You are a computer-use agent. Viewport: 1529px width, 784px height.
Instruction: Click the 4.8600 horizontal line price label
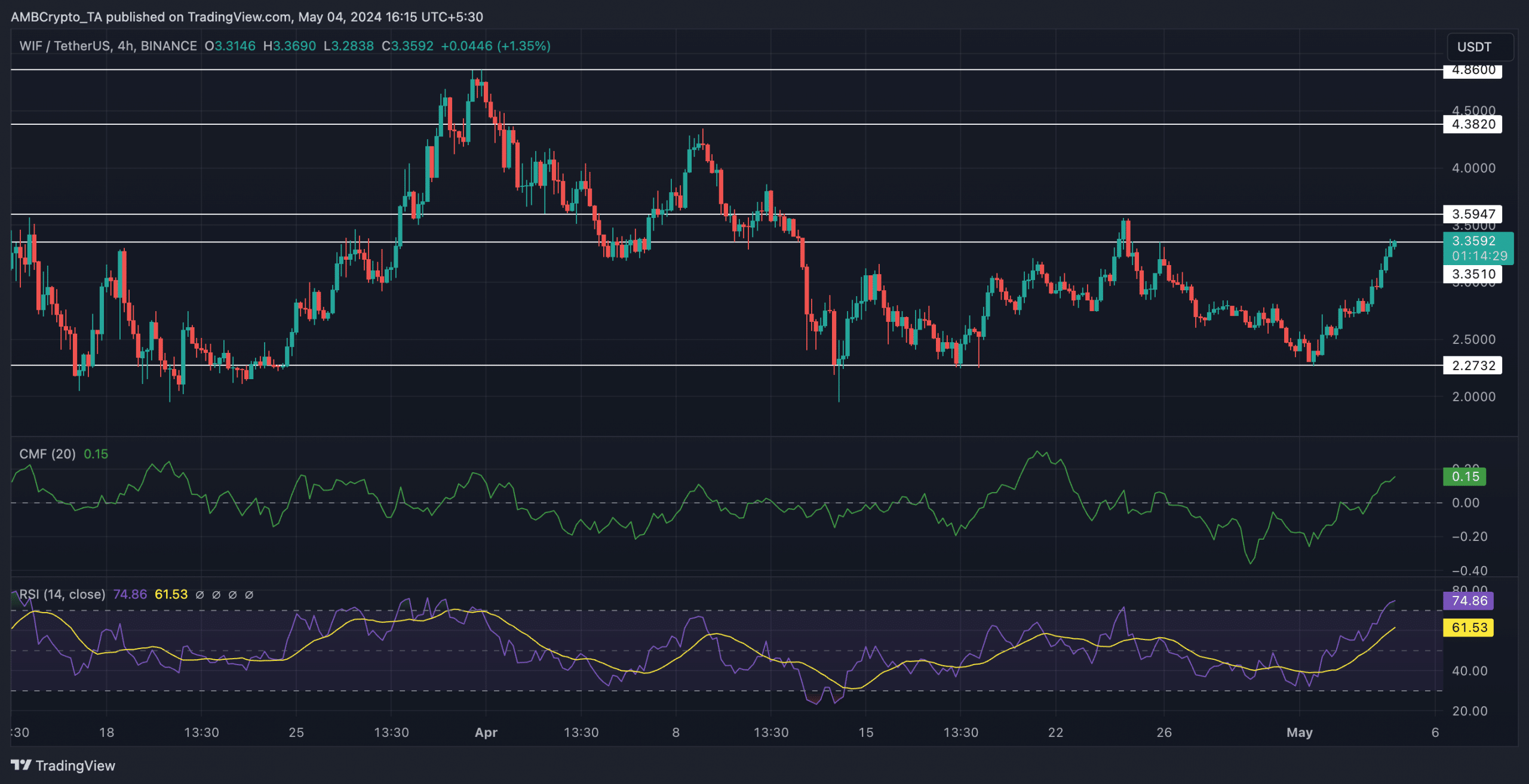click(1472, 70)
